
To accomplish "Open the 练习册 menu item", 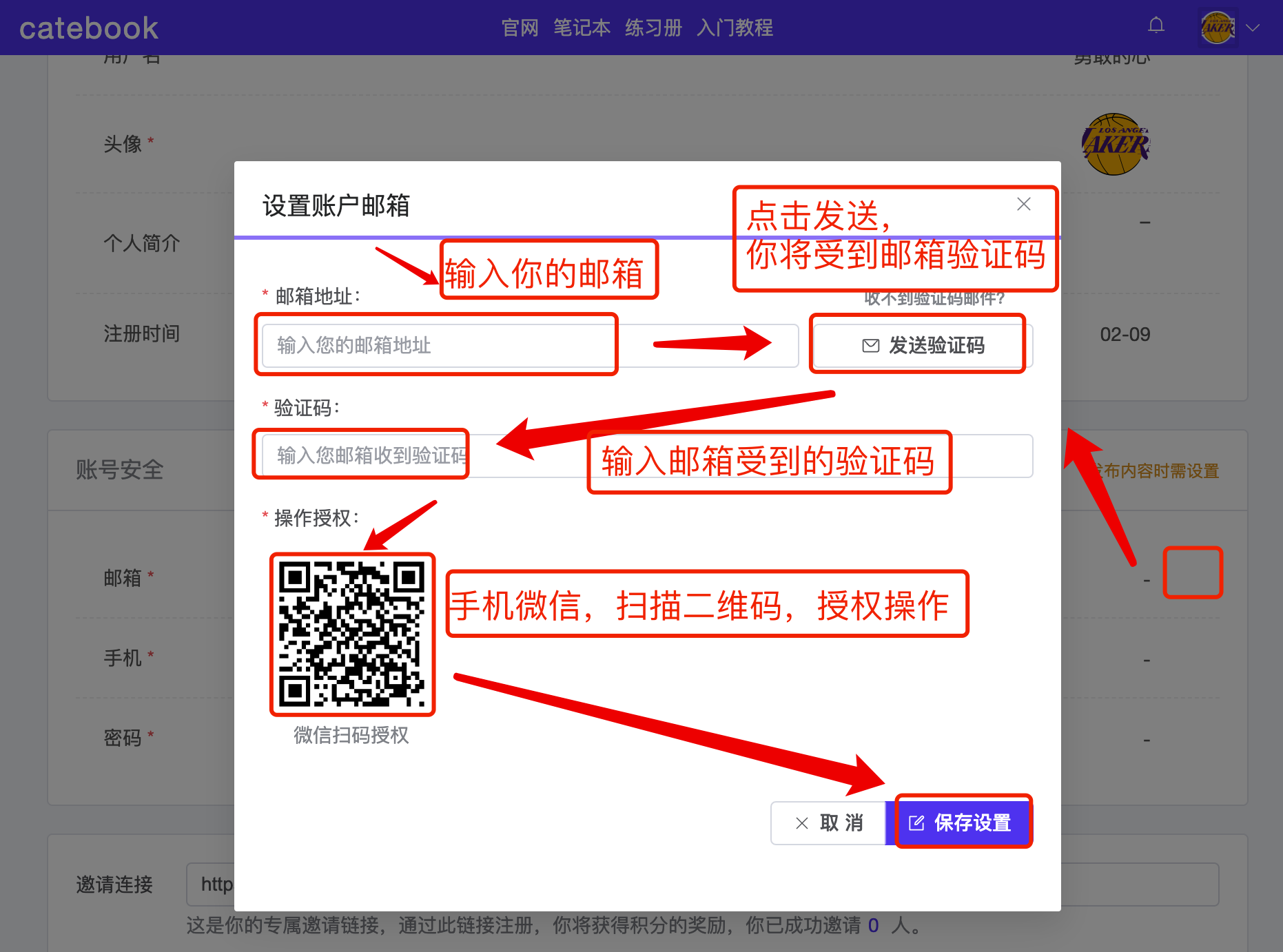I will 653,28.
